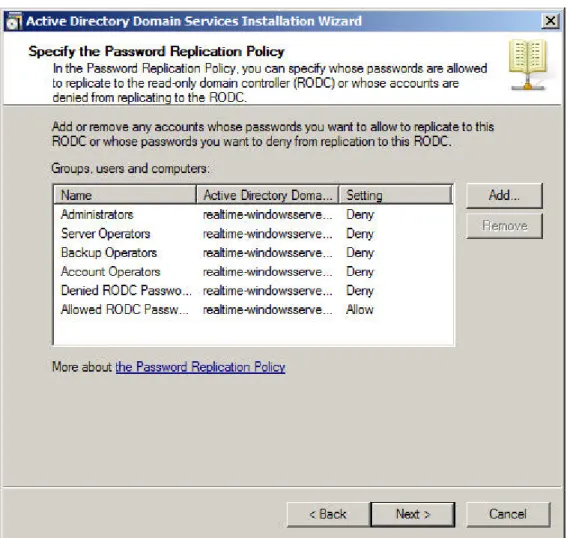This screenshot has width=570, height=538.
Task: Select the Denied RODC Password group row
Action: [253, 290]
